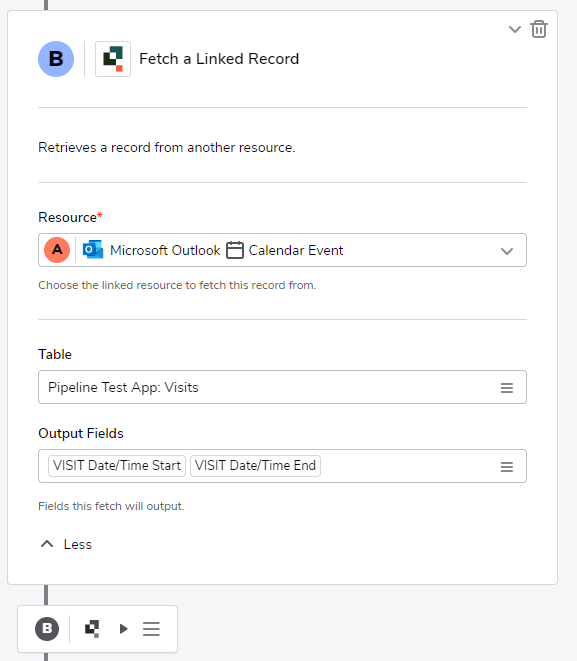Open the Resource dropdown arrow
This screenshot has height=661, width=577.
pos(507,251)
